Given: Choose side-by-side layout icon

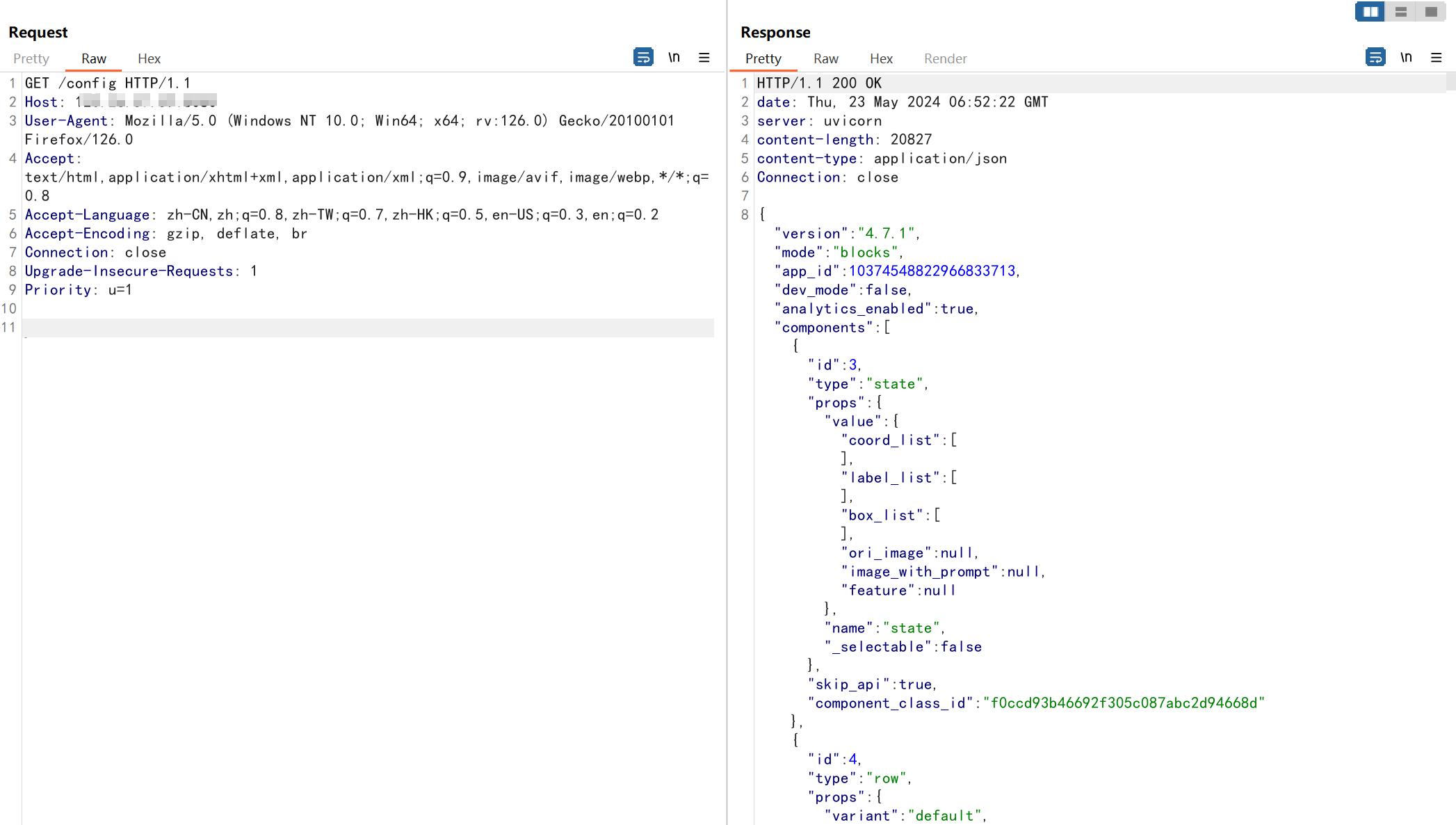Looking at the screenshot, I should 1370,12.
